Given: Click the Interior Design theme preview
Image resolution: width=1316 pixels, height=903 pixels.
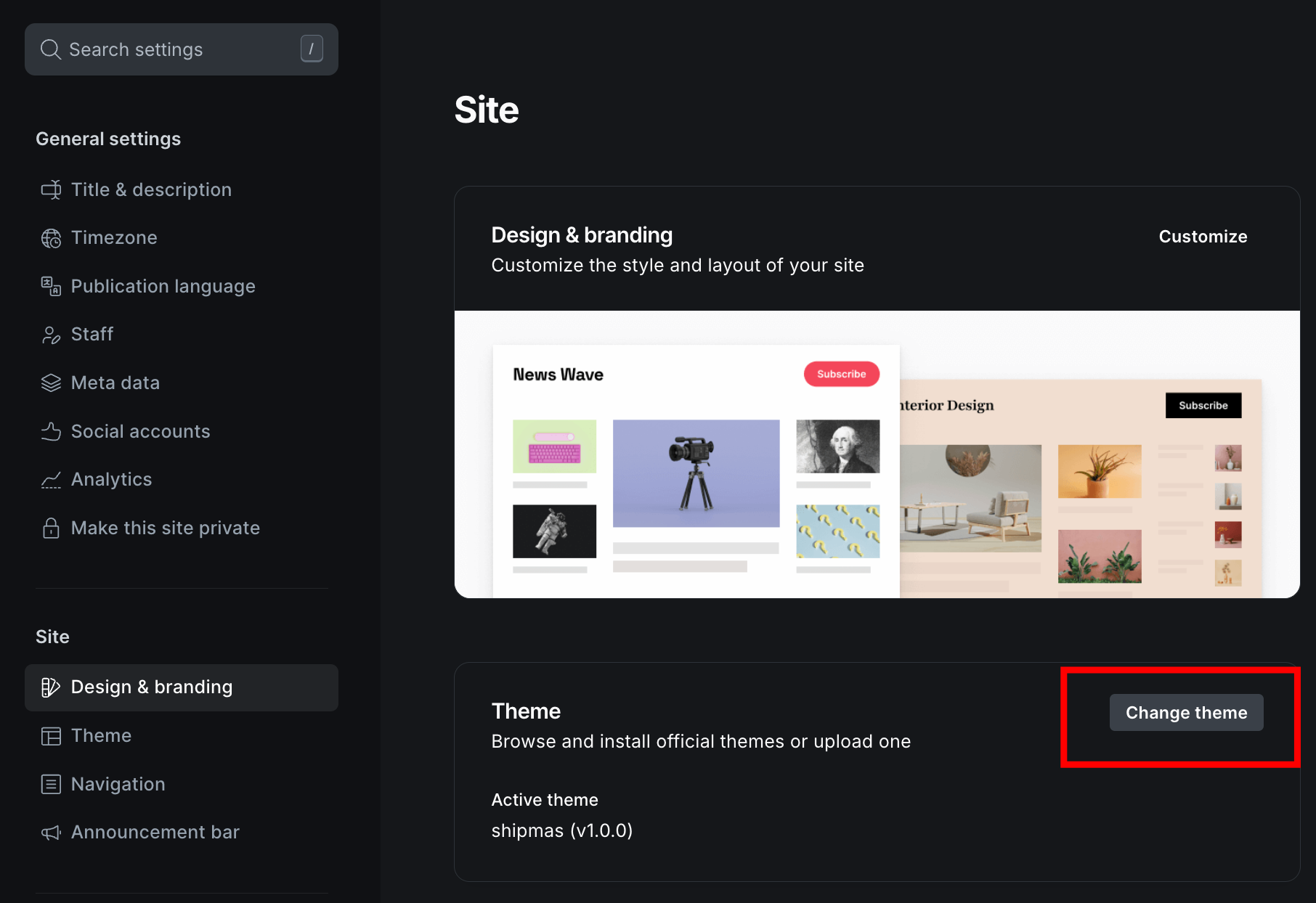Looking at the screenshot, I should click(x=1080, y=488).
